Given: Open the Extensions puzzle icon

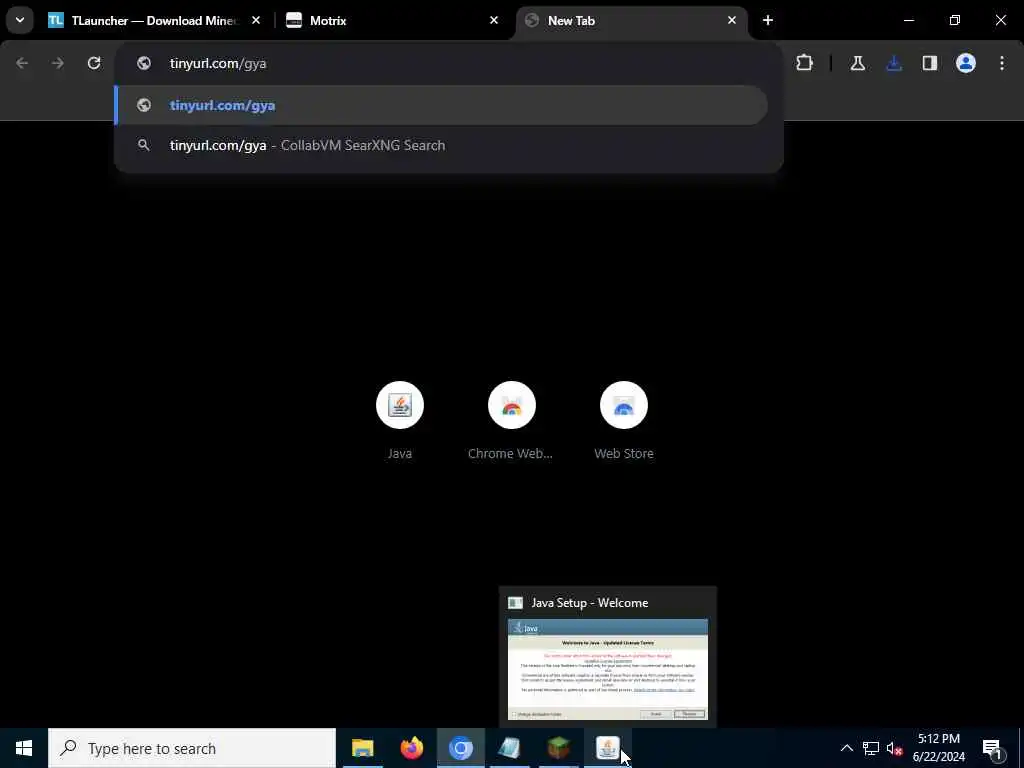Looking at the screenshot, I should [805, 63].
